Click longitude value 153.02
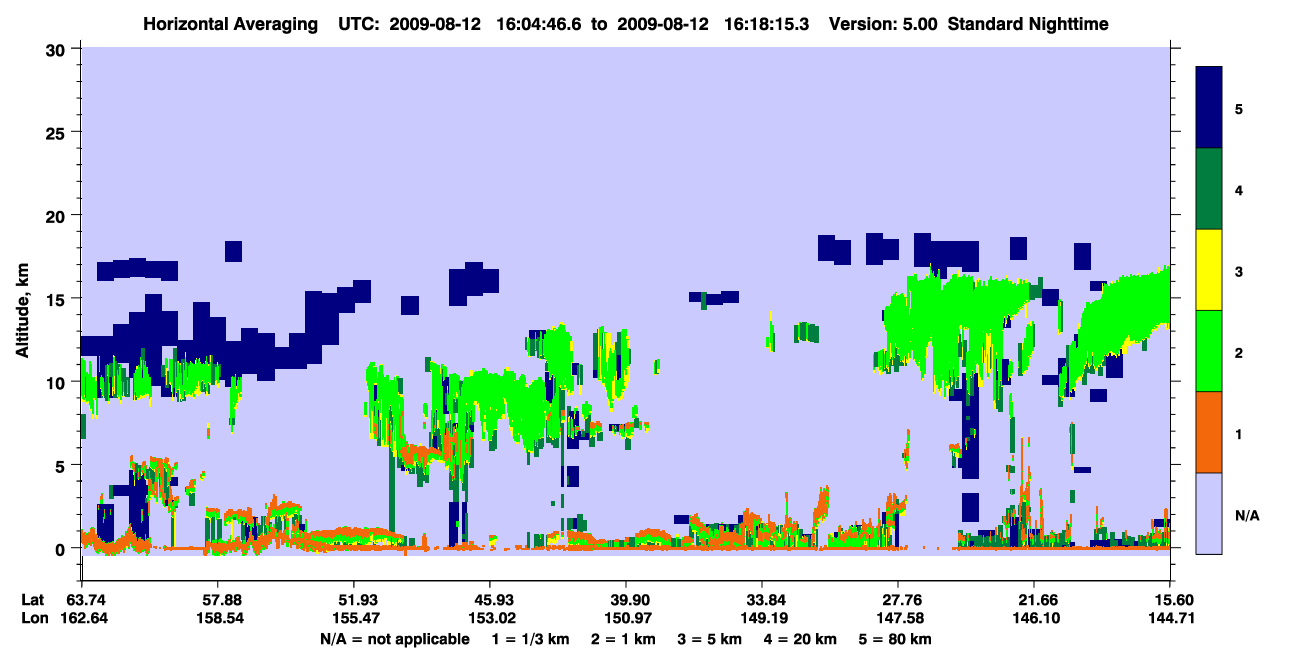 tap(489, 618)
